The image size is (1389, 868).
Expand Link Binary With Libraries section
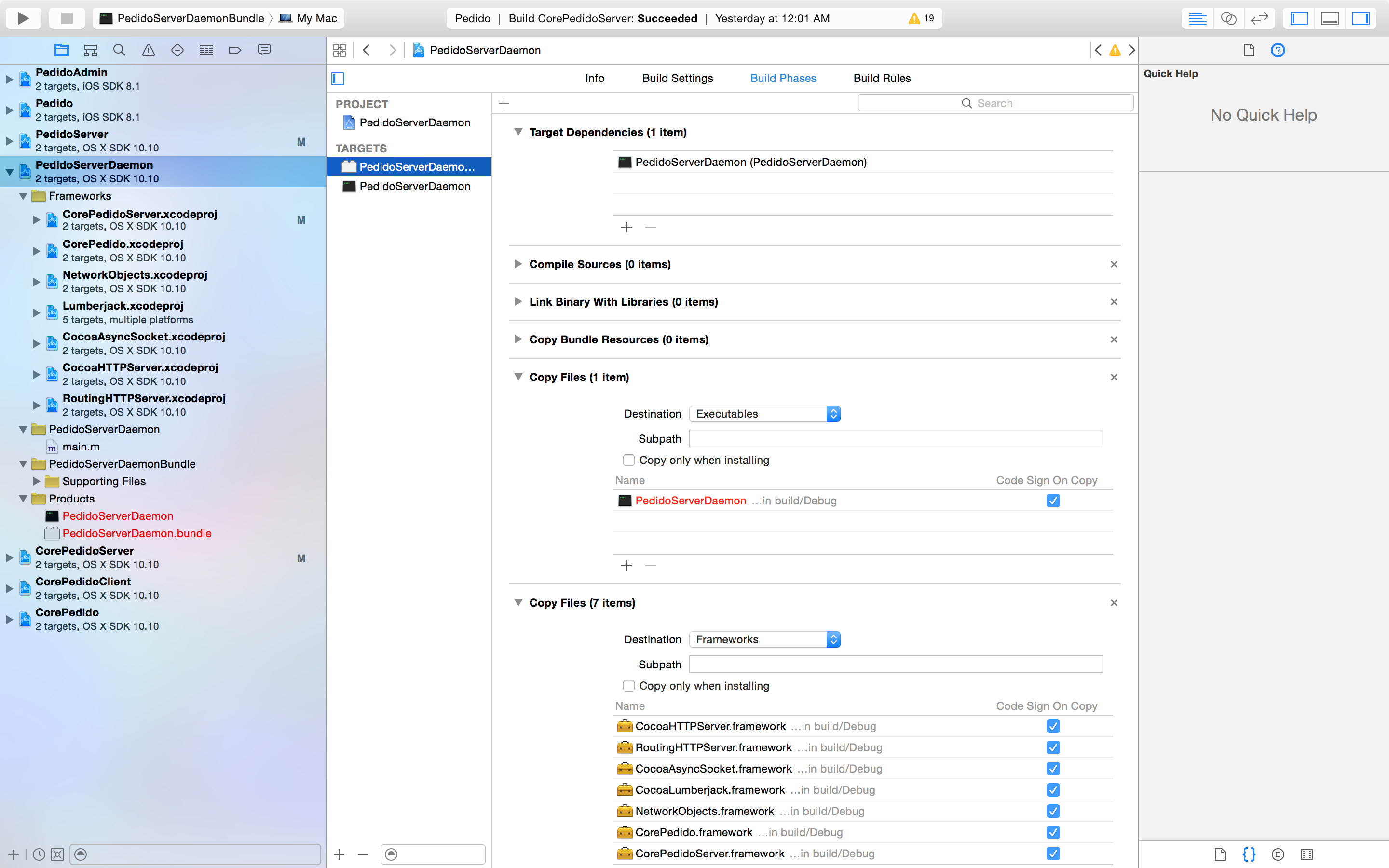(517, 301)
